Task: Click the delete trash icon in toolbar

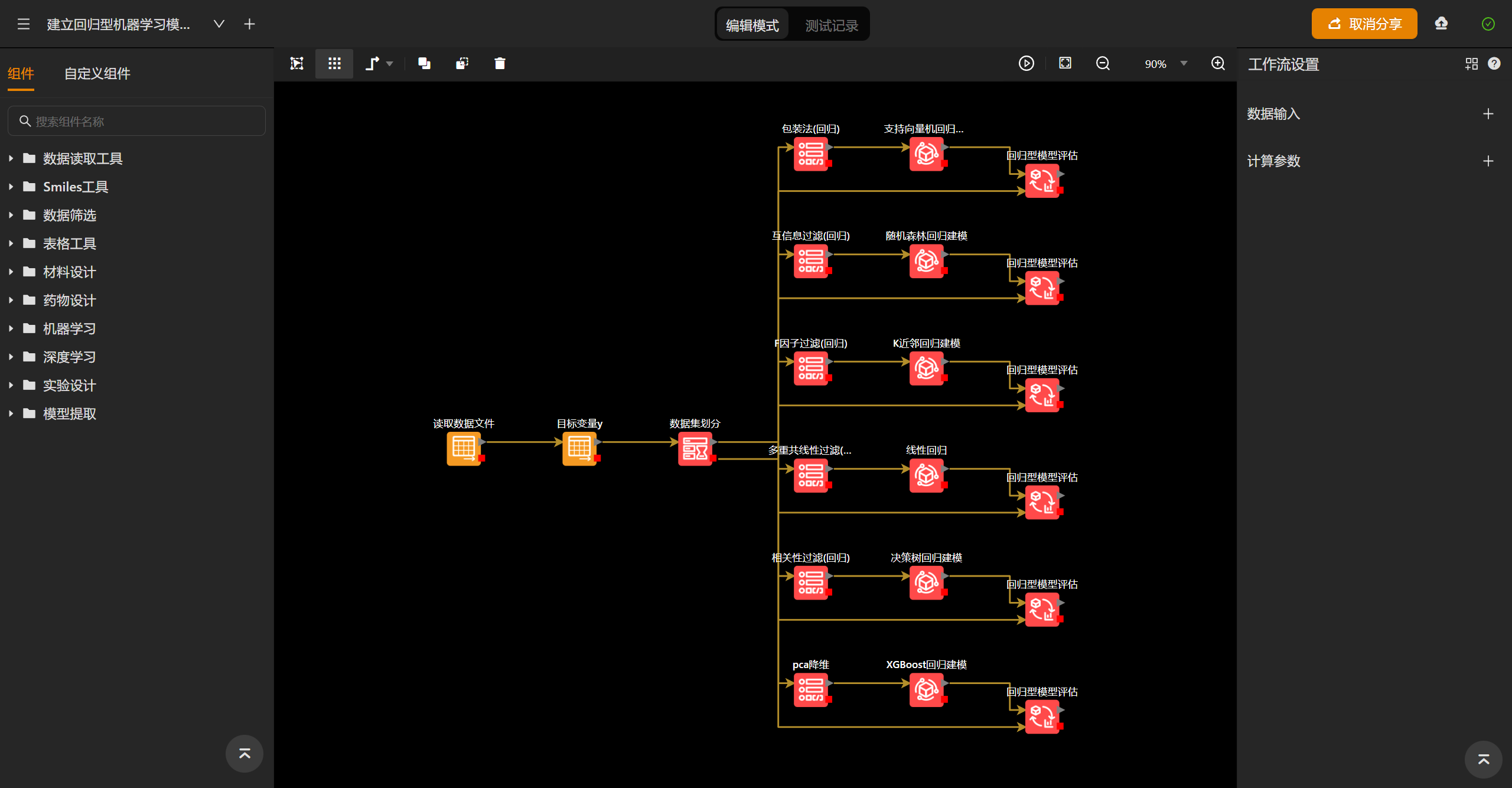Action: [x=500, y=63]
